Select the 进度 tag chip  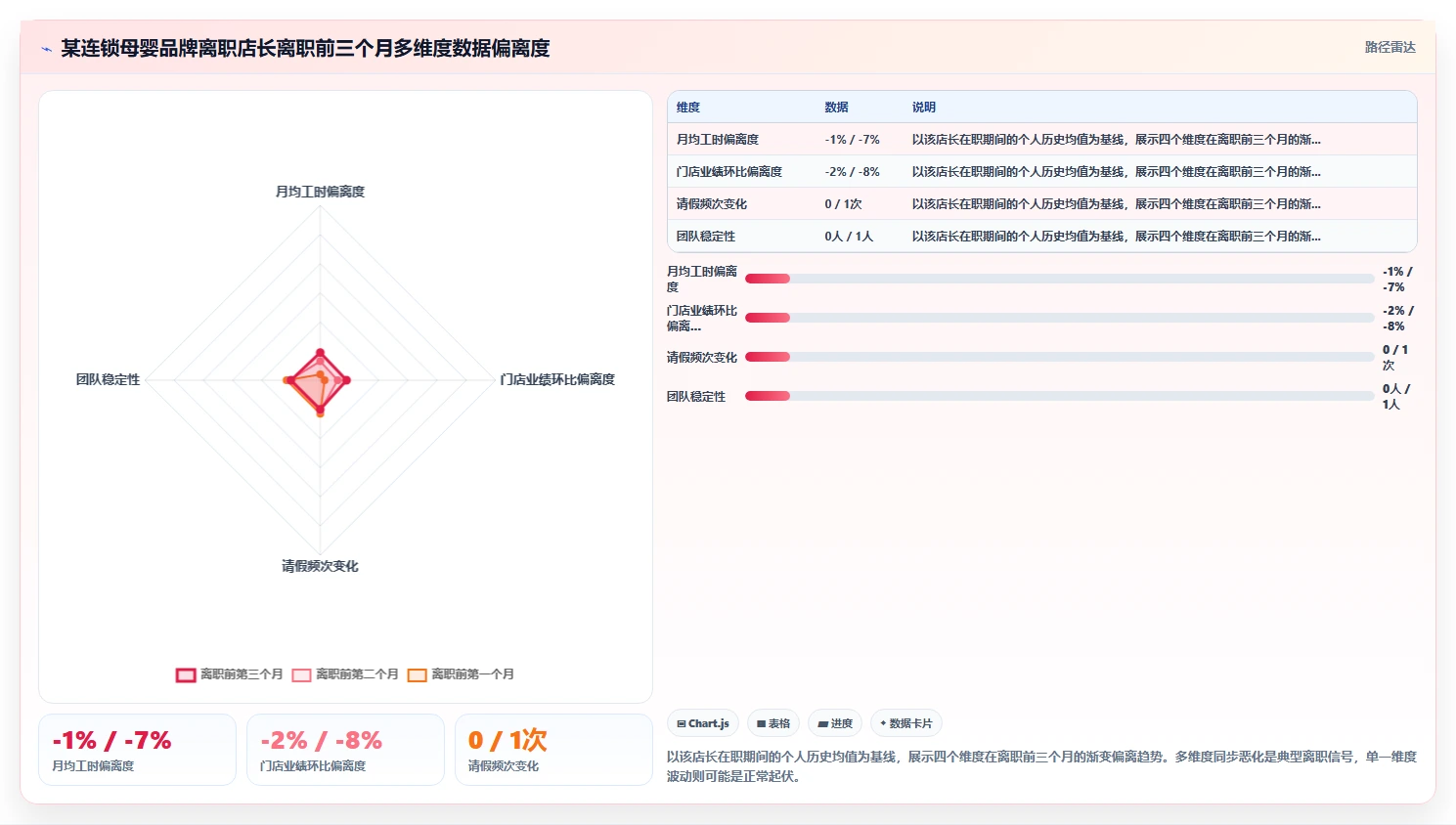pyautogui.click(x=835, y=723)
